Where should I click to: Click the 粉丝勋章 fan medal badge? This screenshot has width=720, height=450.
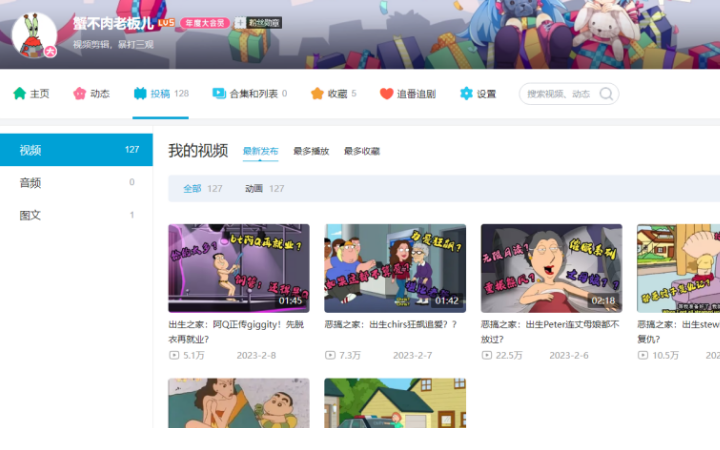coord(258,23)
